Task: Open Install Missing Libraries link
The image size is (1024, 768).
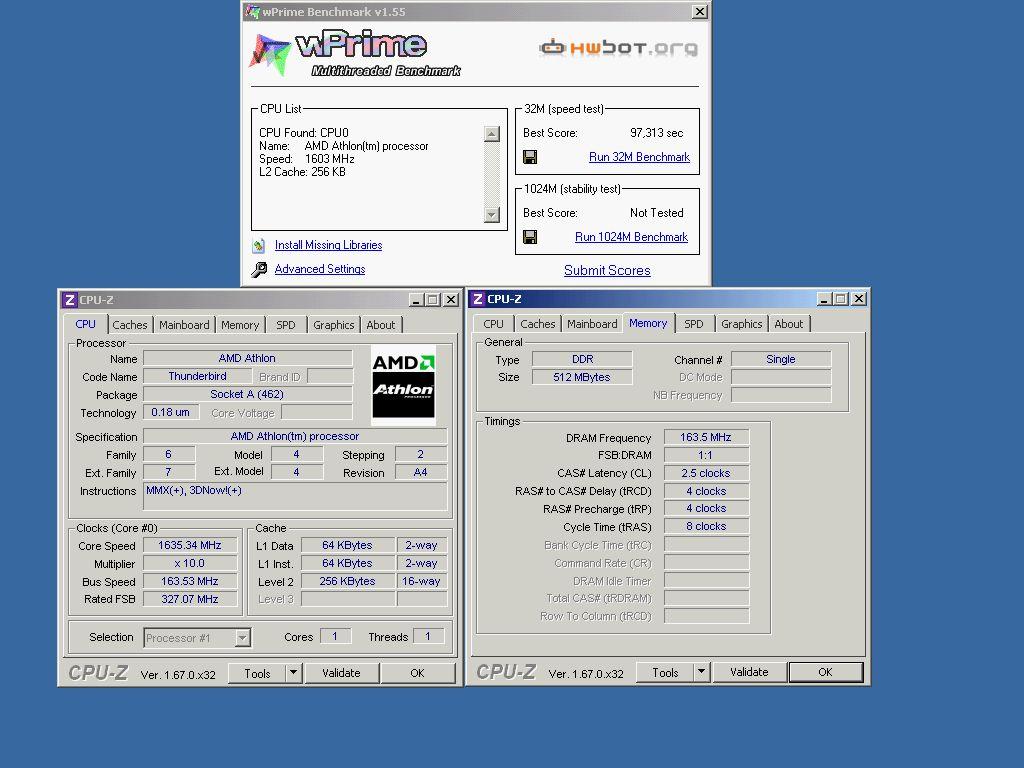Action: coord(328,245)
